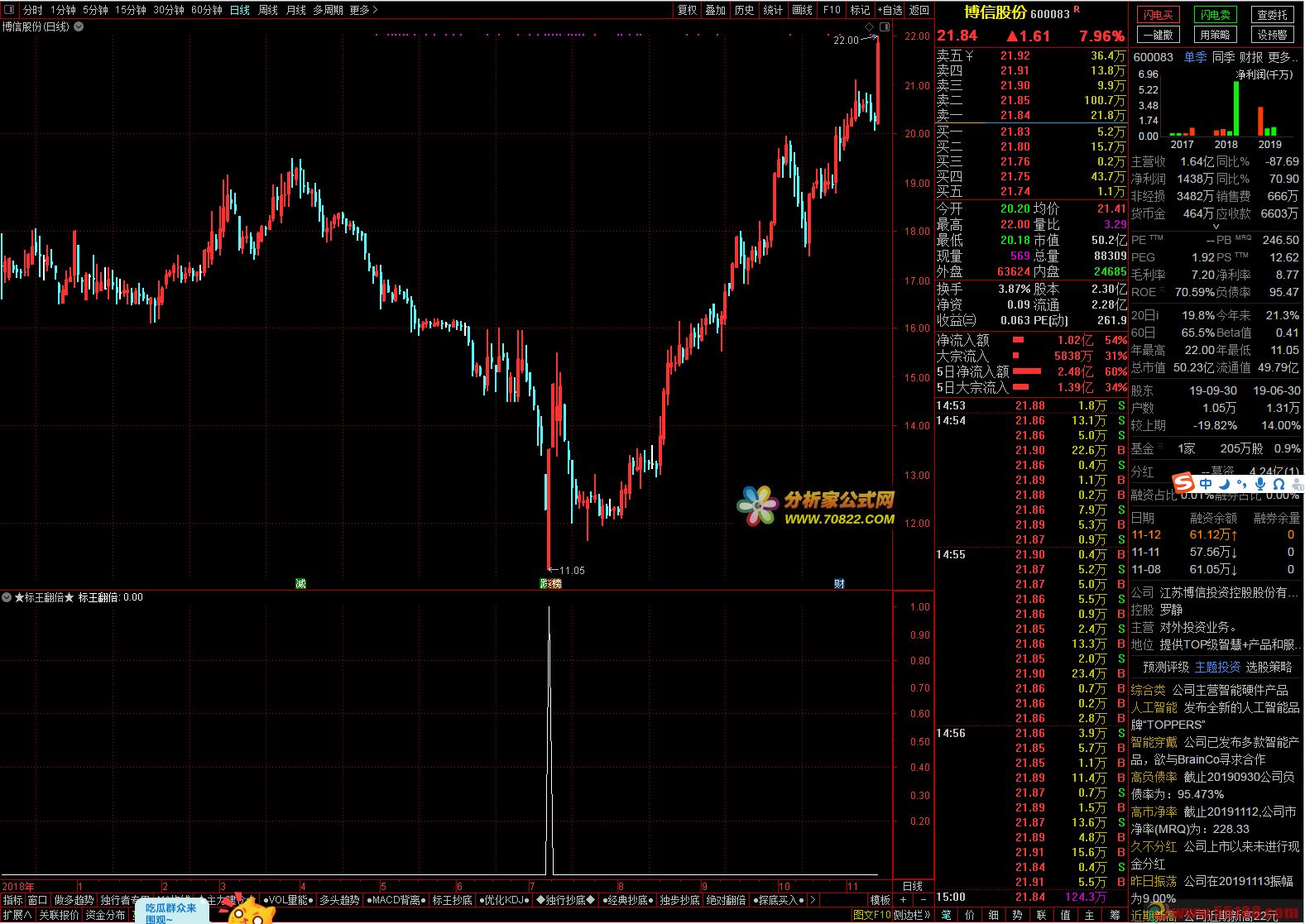Select the ●MACD背离● indicator tab
Screen dimensions: 1305x924
click(x=396, y=900)
